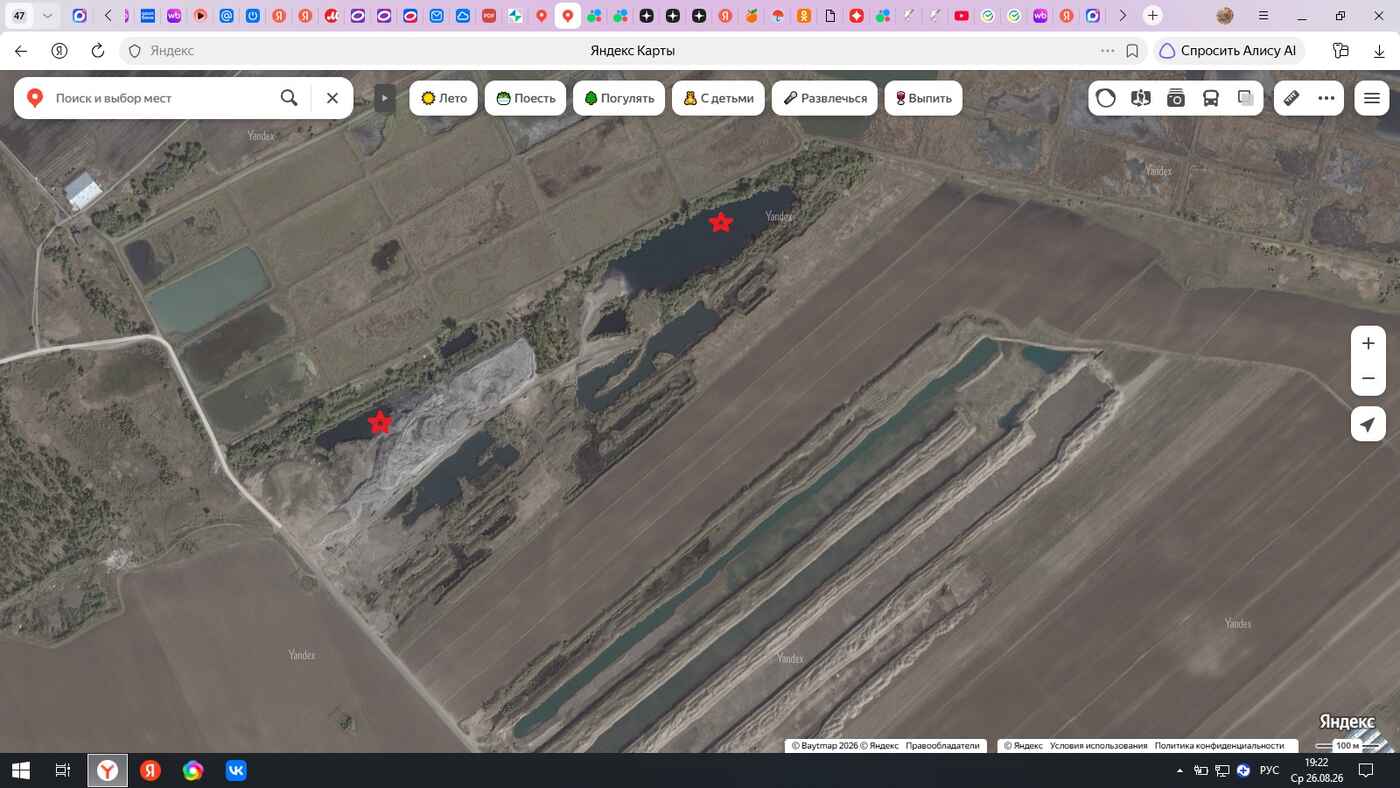Switch the РУС keyboard language indicator

click(x=1269, y=770)
